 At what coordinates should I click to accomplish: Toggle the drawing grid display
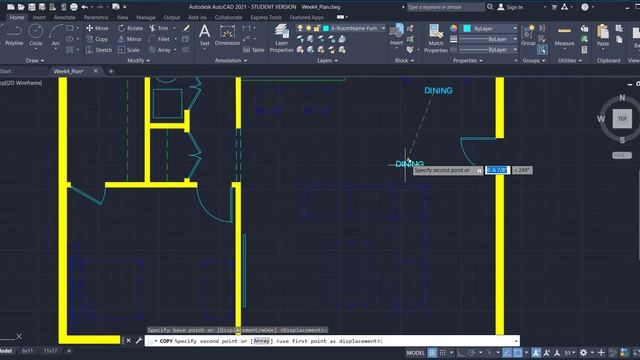432,353
